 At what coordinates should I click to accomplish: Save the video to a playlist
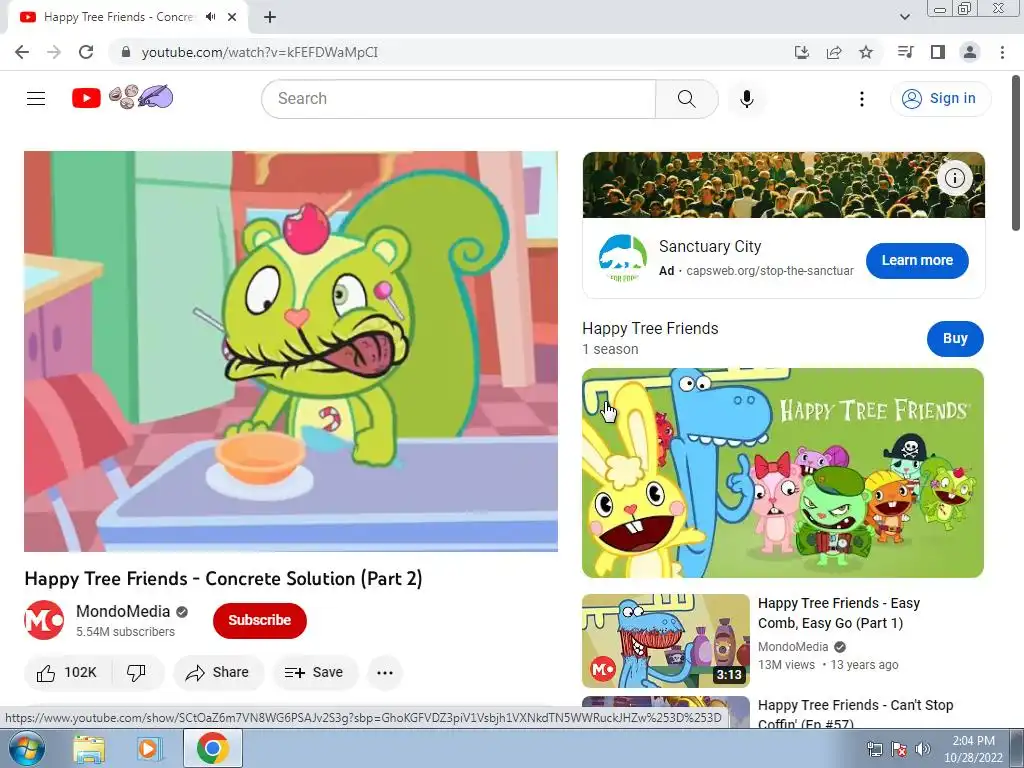315,673
